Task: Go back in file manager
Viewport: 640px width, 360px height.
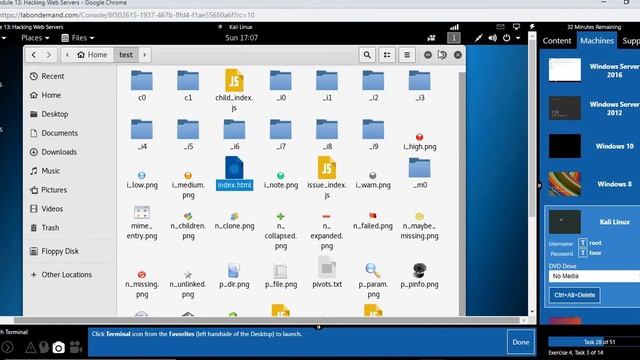Action: [x=34, y=55]
